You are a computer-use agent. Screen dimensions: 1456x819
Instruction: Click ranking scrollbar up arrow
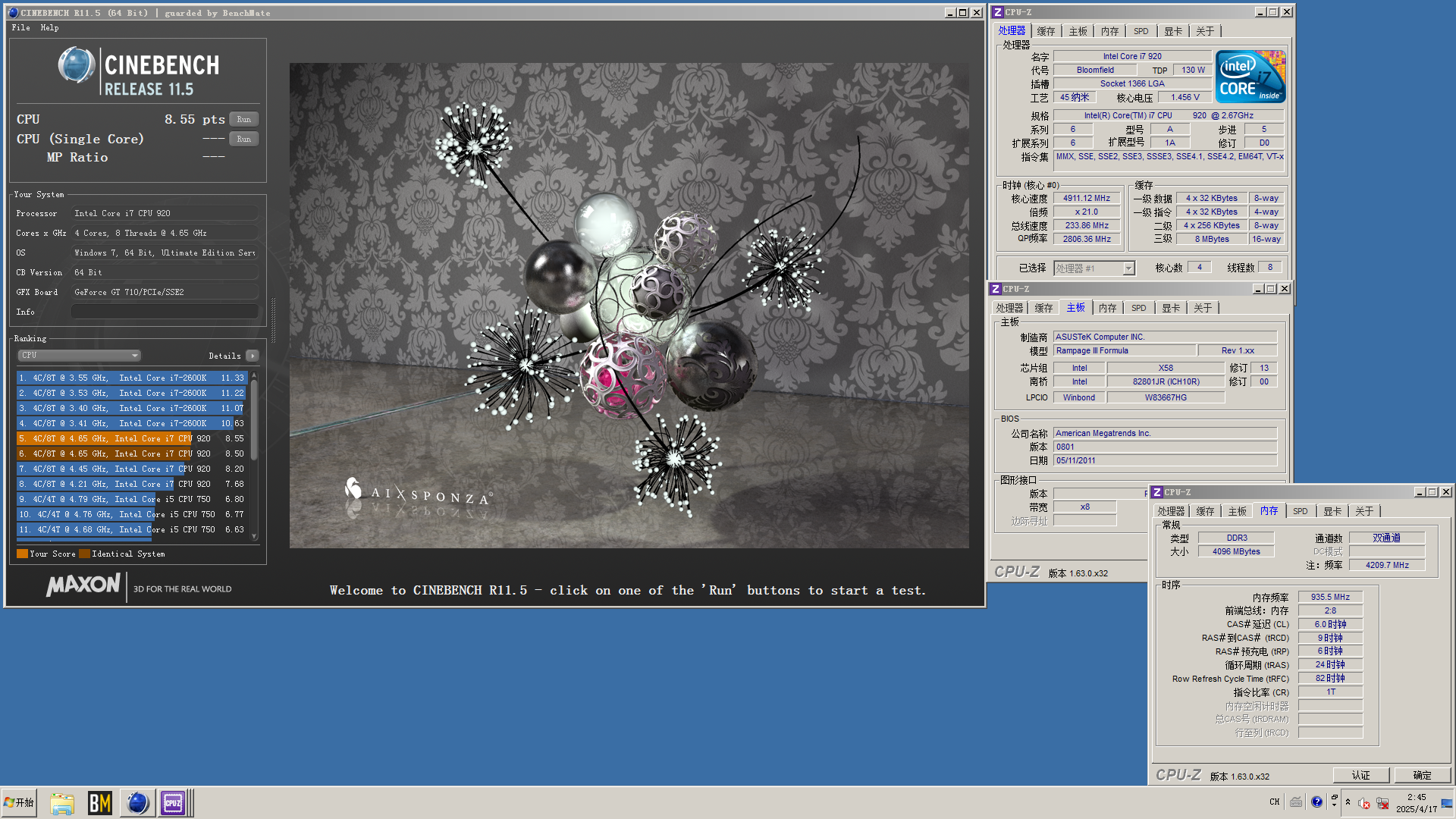tap(254, 376)
